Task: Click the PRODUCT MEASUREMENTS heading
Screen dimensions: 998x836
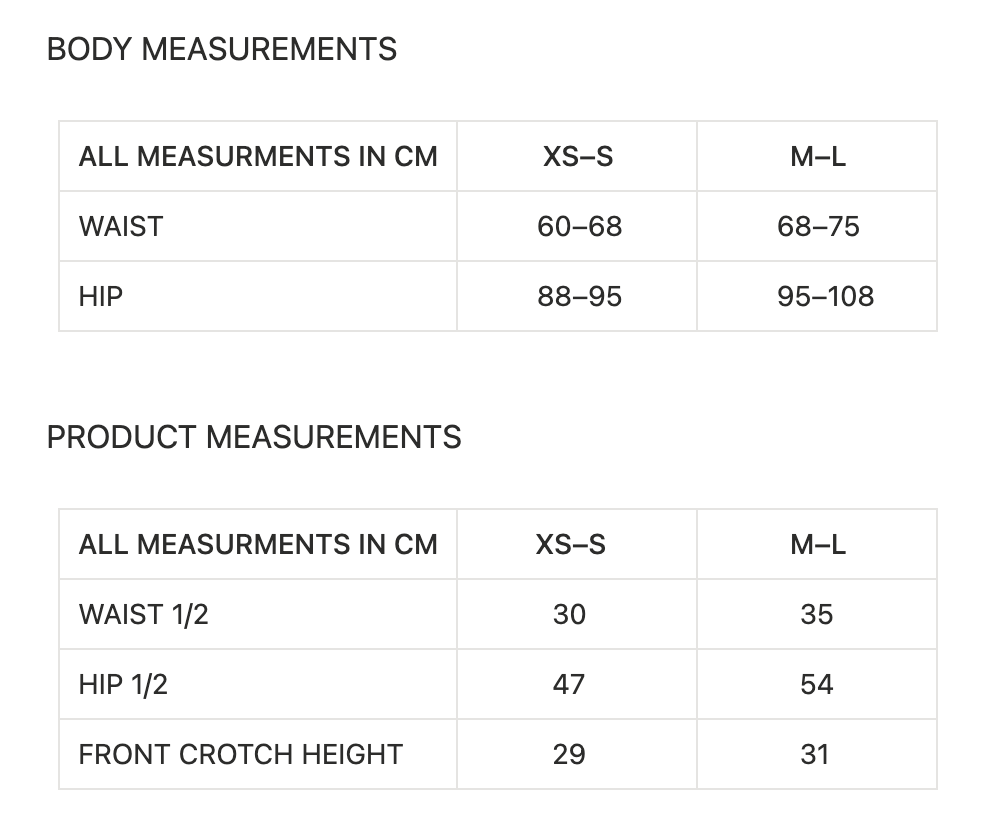Action: tap(254, 437)
